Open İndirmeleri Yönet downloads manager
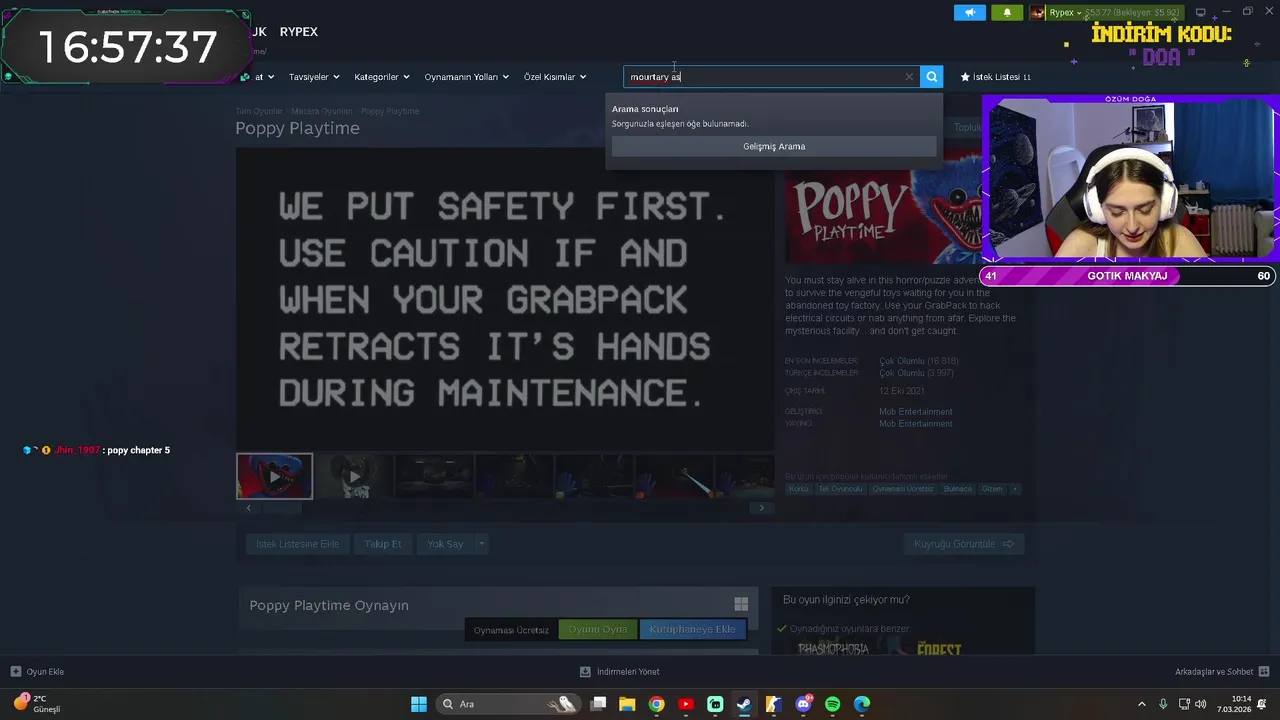The height and width of the screenshot is (720, 1280). pyautogui.click(x=619, y=672)
